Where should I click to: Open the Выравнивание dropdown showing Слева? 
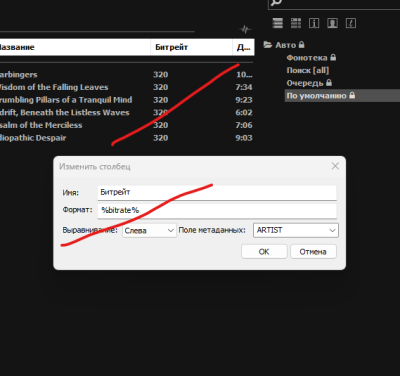click(149, 230)
